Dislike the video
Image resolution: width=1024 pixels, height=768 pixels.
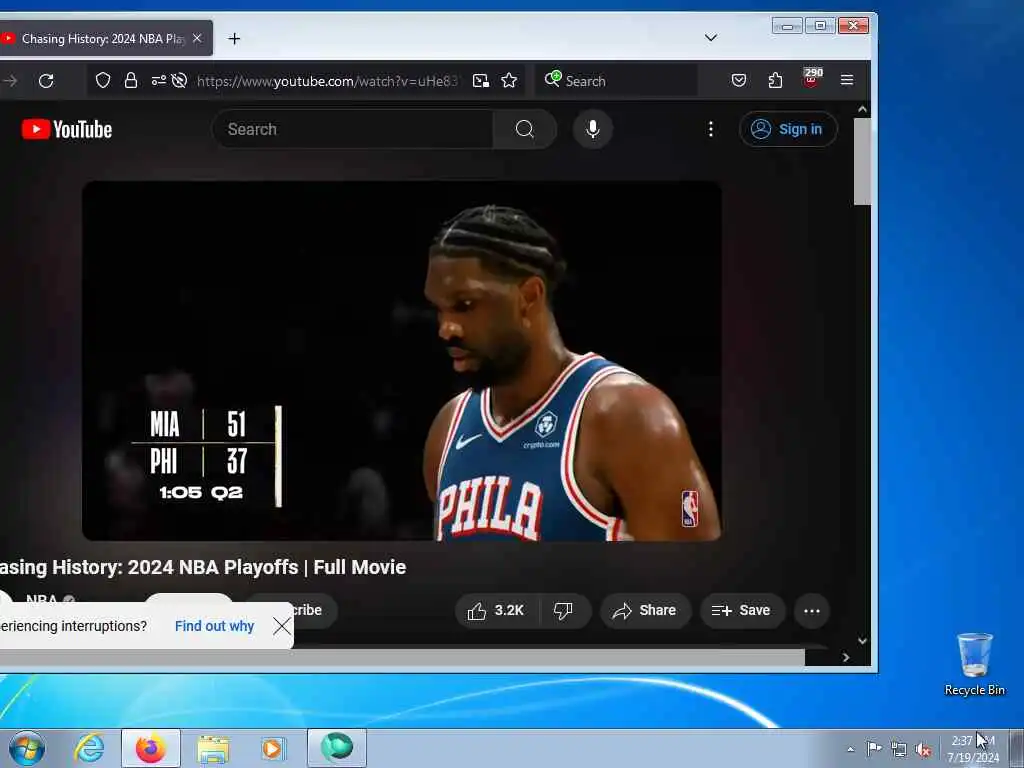coord(564,611)
